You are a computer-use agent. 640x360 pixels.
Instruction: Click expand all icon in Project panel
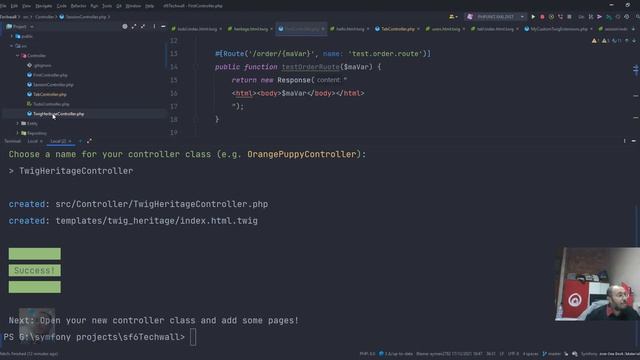point(133,27)
